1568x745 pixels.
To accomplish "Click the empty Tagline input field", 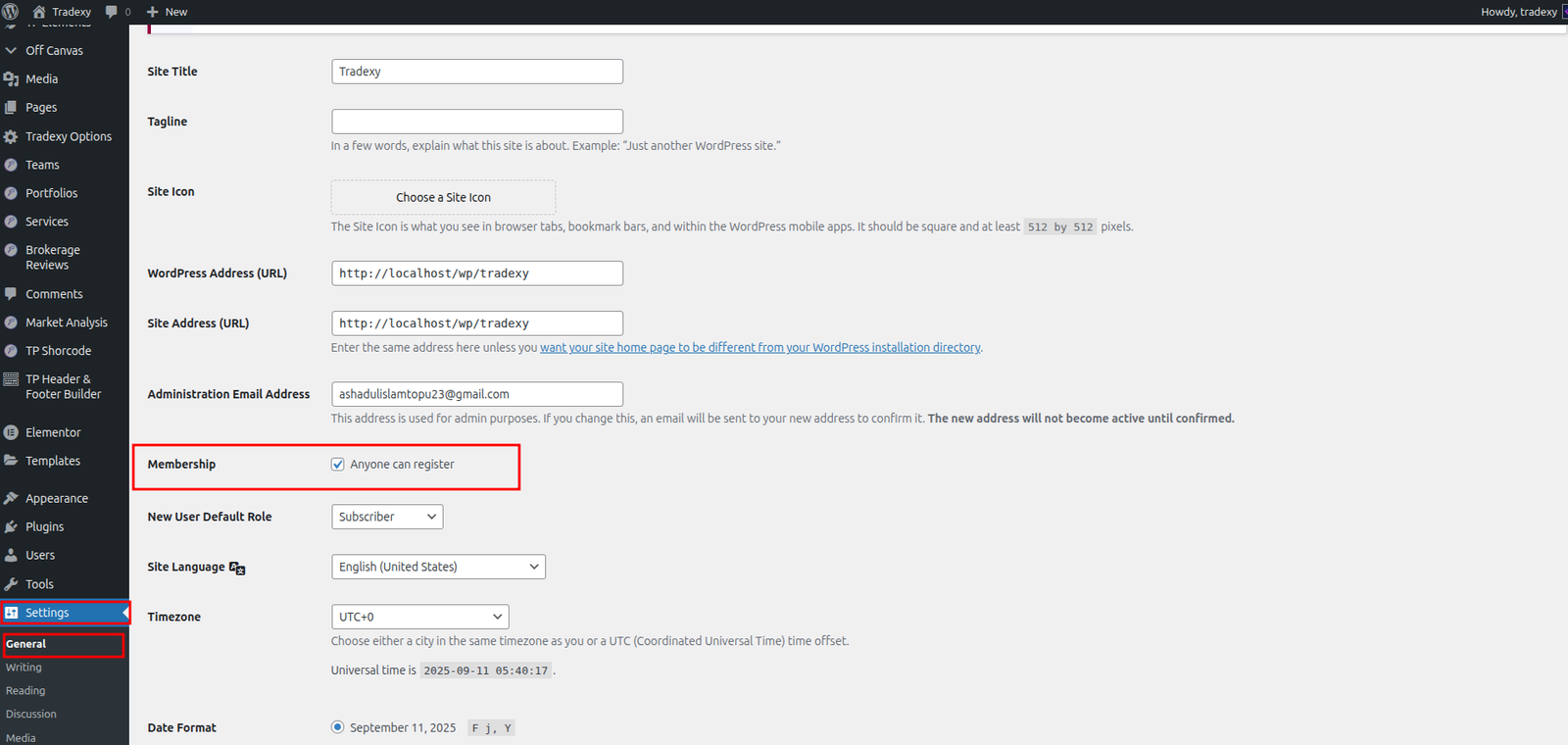I will pos(477,122).
